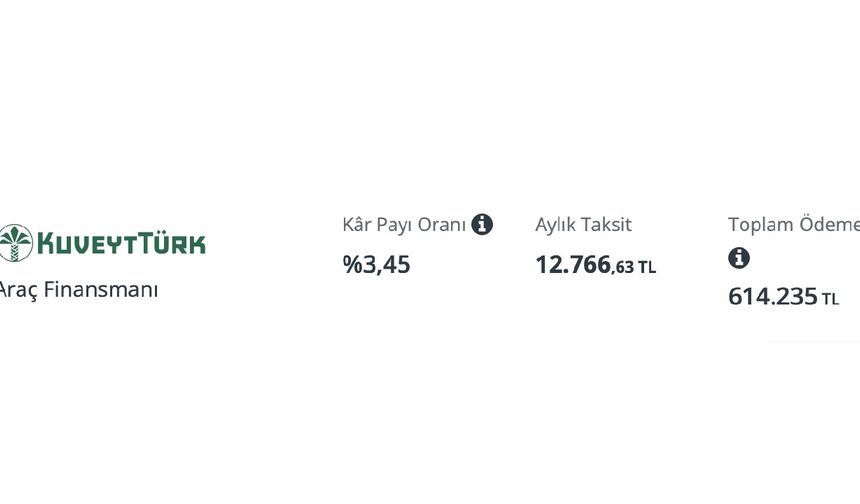
Task: Click the Kuveyt Türk palm tree emblem
Action: pos(15,243)
